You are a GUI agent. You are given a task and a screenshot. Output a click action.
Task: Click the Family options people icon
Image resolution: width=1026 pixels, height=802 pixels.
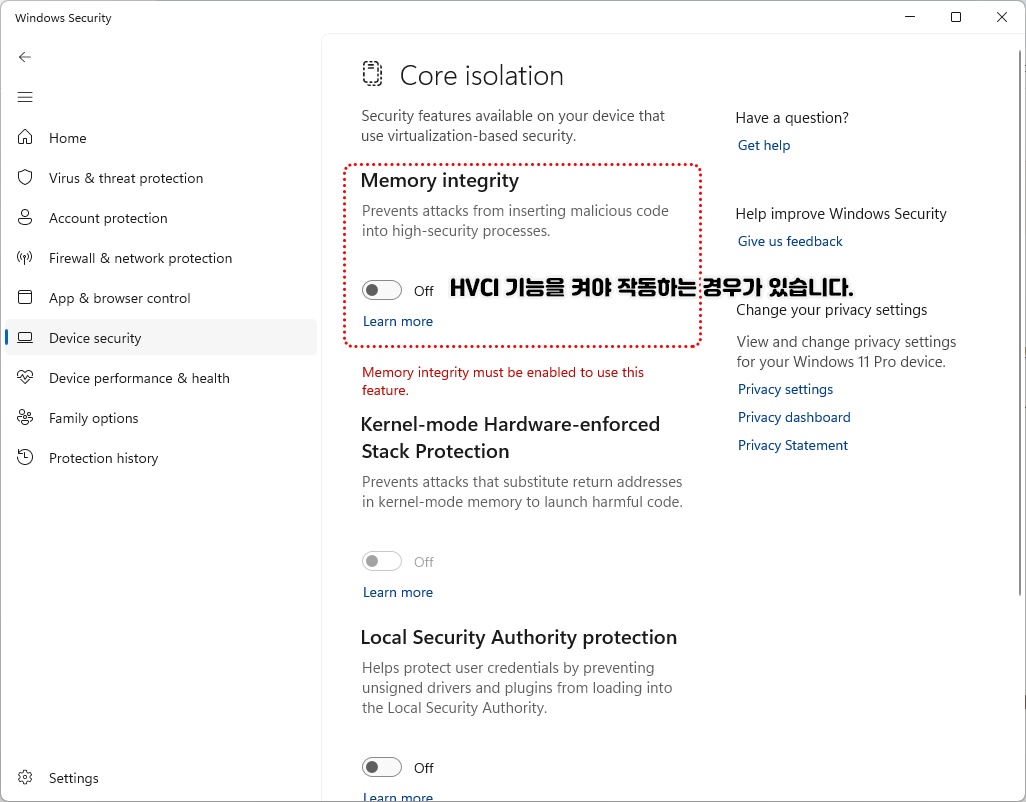(x=25, y=417)
